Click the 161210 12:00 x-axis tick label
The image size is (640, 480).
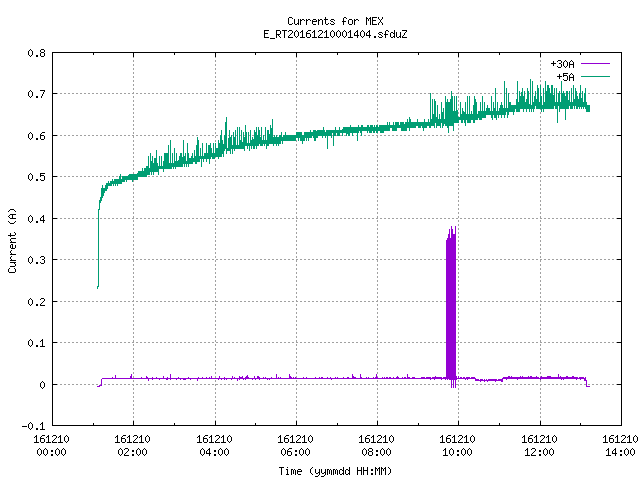[540, 446]
